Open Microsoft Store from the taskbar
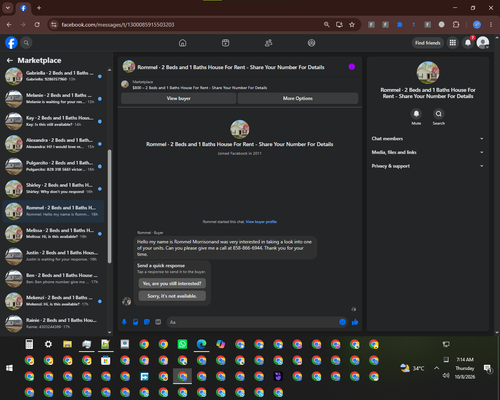500x400 pixels. point(106,360)
